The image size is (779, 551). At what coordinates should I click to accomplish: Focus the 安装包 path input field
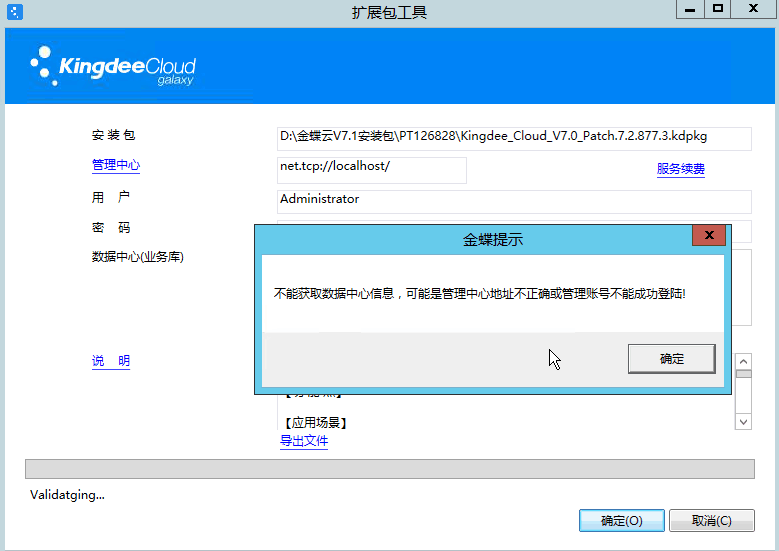pyautogui.click(x=514, y=139)
